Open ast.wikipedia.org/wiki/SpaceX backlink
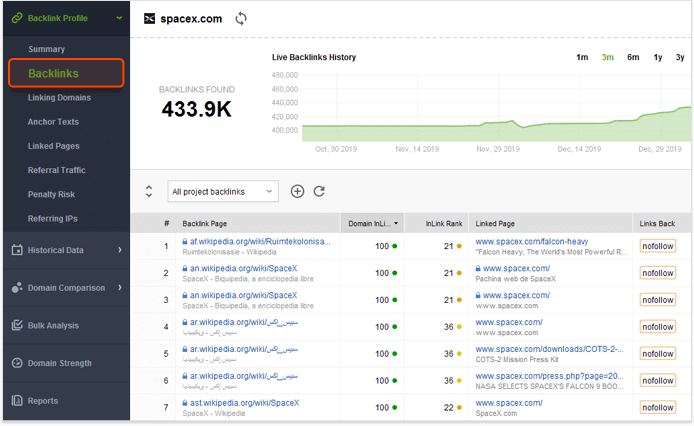 244,403
